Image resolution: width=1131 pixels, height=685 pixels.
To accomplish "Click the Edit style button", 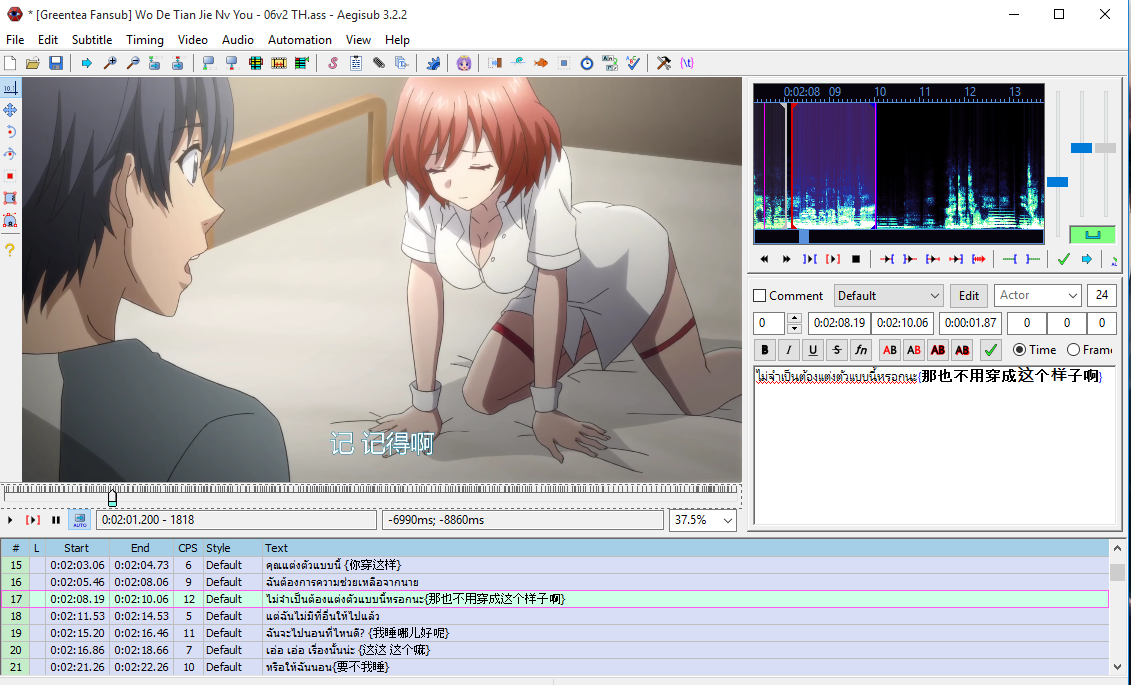I will click(969, 296).
